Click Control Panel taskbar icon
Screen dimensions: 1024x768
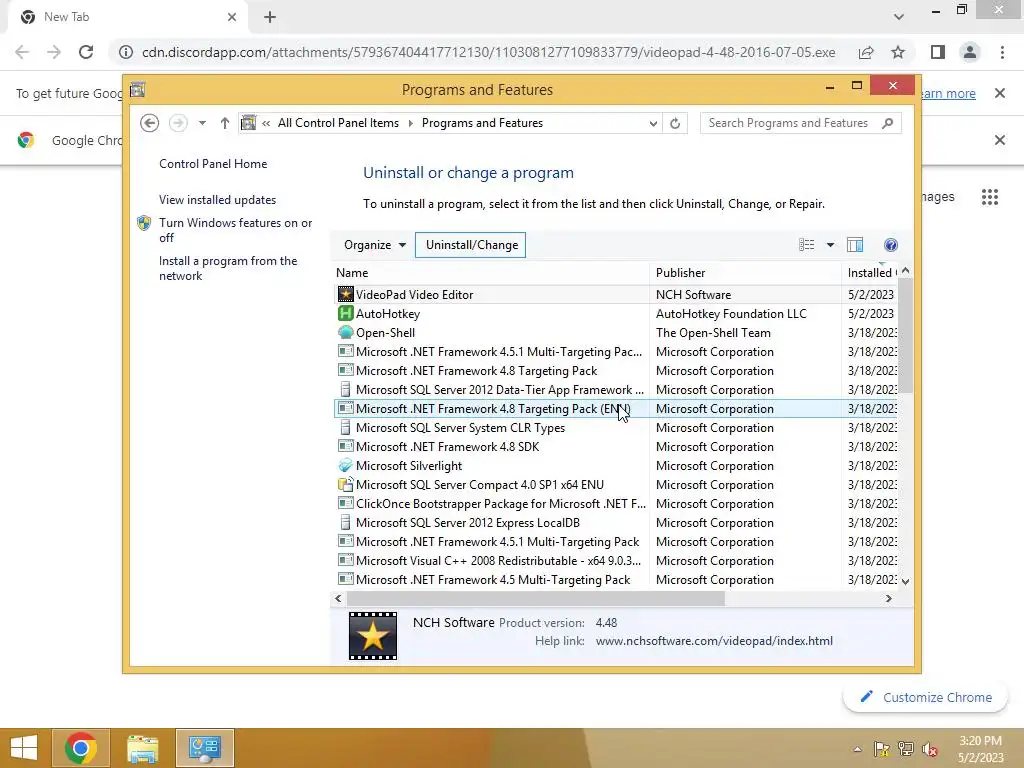coord(204,748)
